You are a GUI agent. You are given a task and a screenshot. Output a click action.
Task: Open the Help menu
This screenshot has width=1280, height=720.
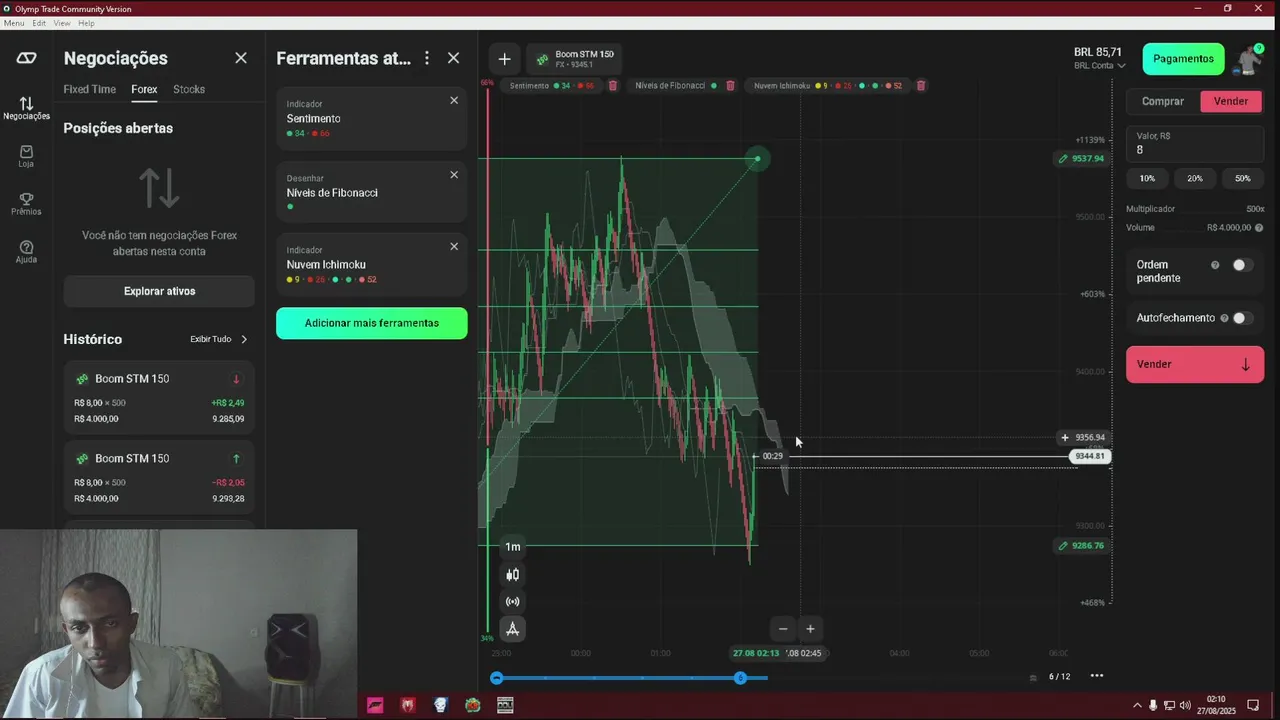click(86, 23)
